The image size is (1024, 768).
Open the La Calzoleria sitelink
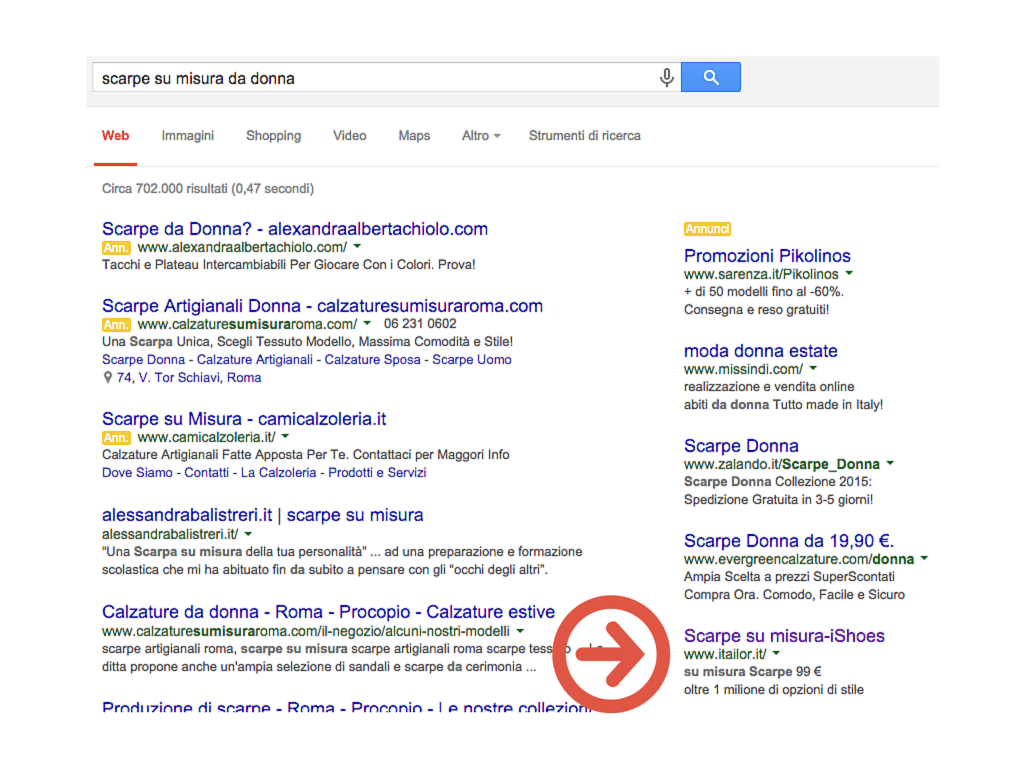tap(278, 473)
